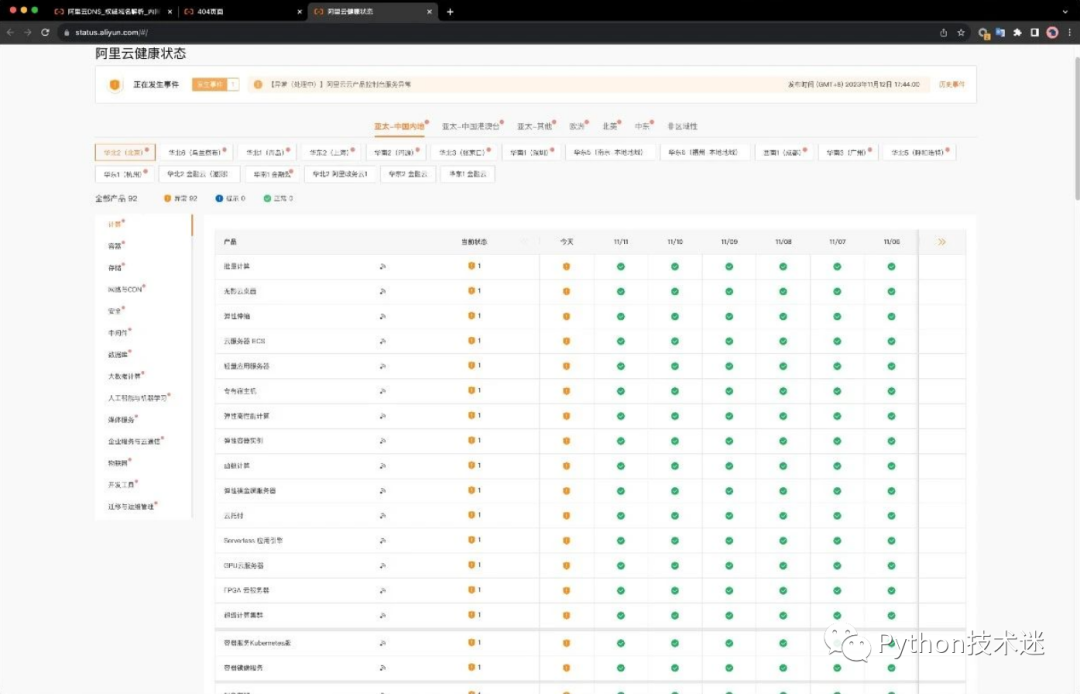The height and width of the screenshot is (694, 1080).
Task: Select the 华北2（北京）region button
Action: tap(125, 152)
